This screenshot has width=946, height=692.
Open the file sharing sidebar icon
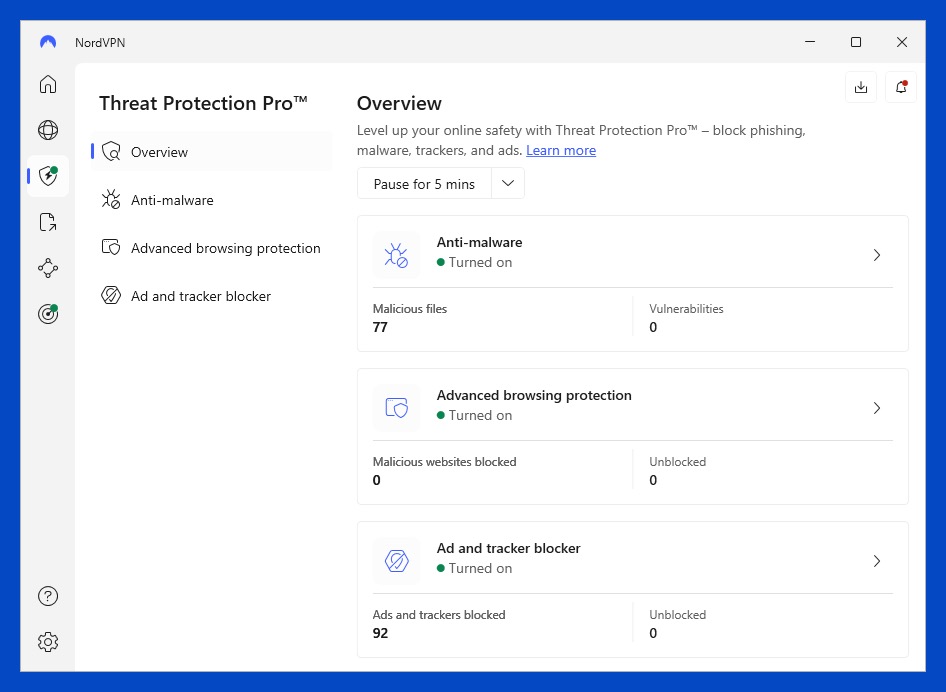(x=48, y=222)
